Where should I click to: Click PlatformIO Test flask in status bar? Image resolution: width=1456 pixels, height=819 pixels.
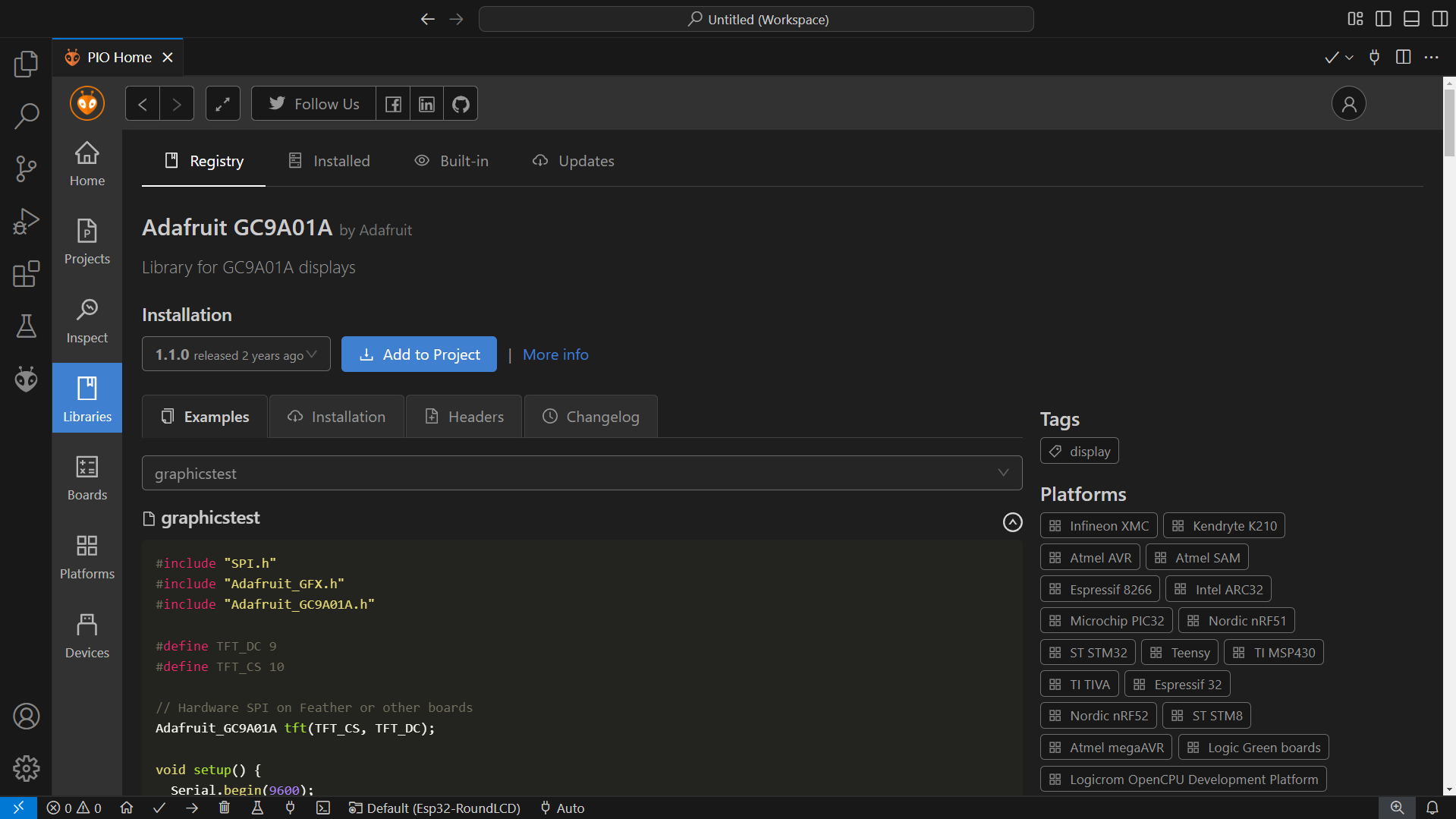[257, 808]
